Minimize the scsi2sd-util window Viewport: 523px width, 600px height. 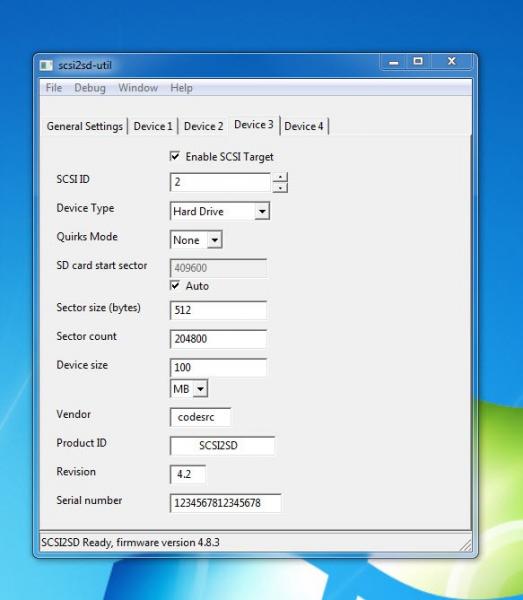[394, 62]
